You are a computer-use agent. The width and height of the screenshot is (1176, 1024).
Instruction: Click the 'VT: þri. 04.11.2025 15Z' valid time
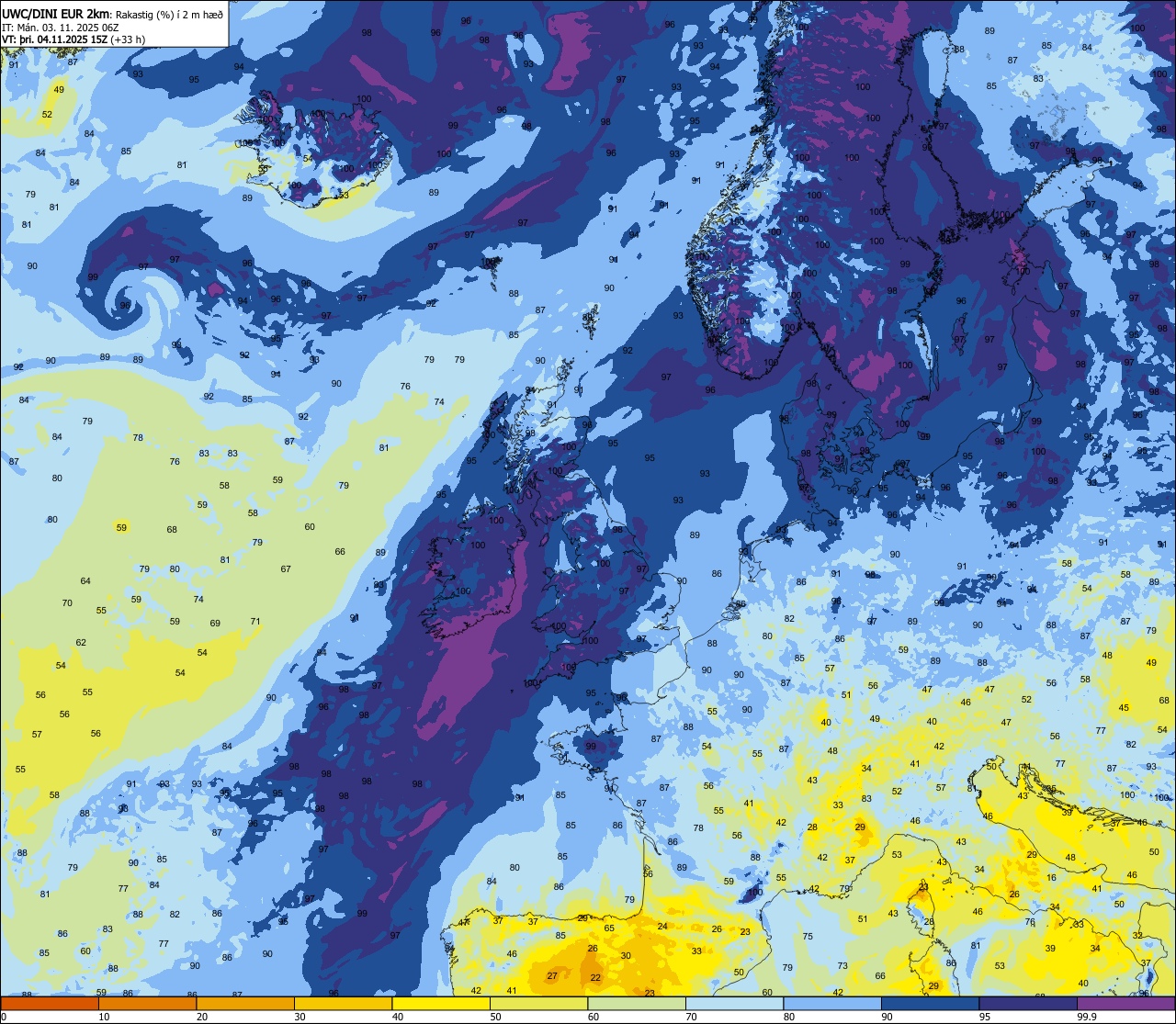point(54,39)
